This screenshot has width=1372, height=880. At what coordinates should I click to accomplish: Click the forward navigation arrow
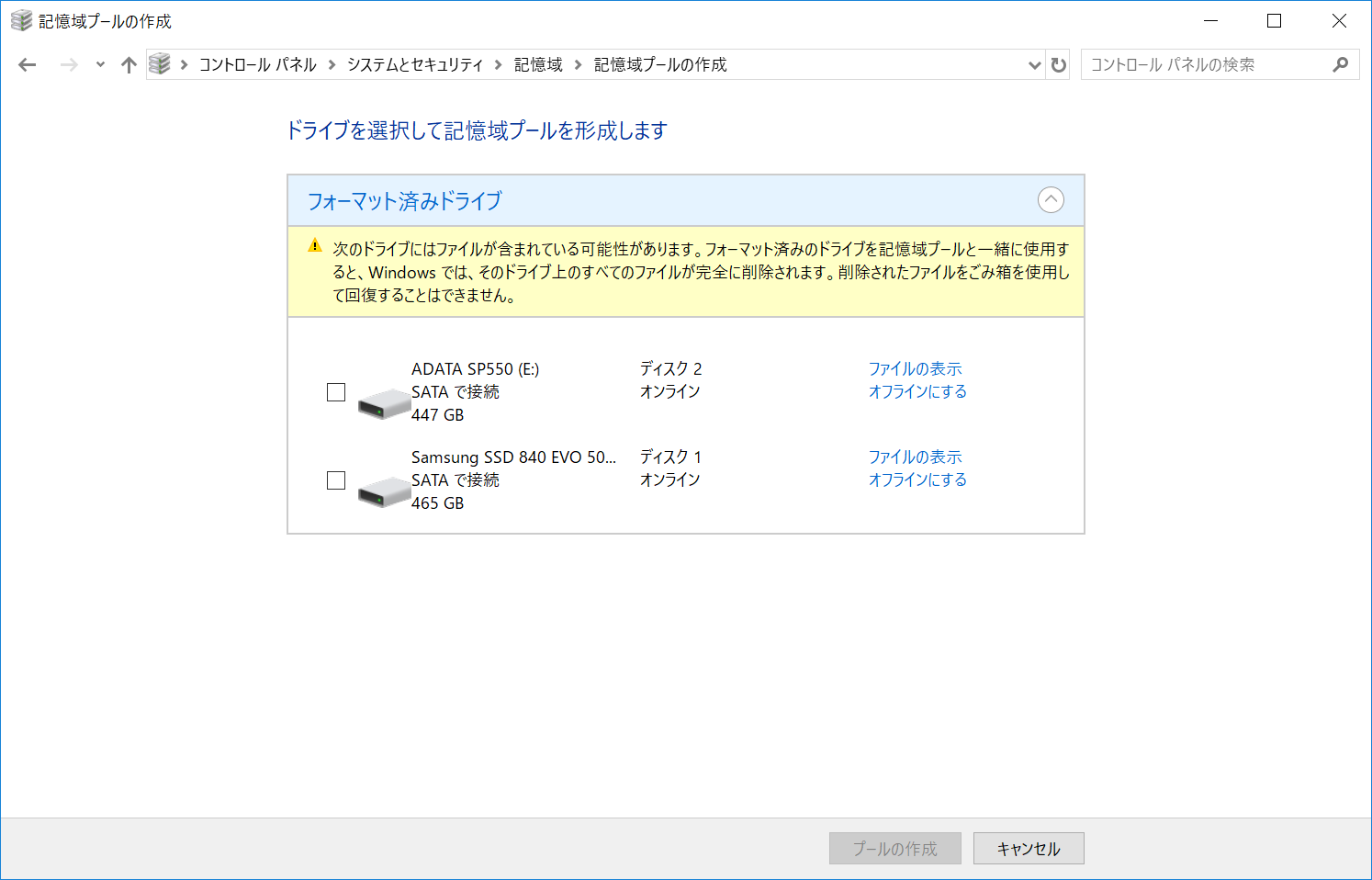(68, 64)
